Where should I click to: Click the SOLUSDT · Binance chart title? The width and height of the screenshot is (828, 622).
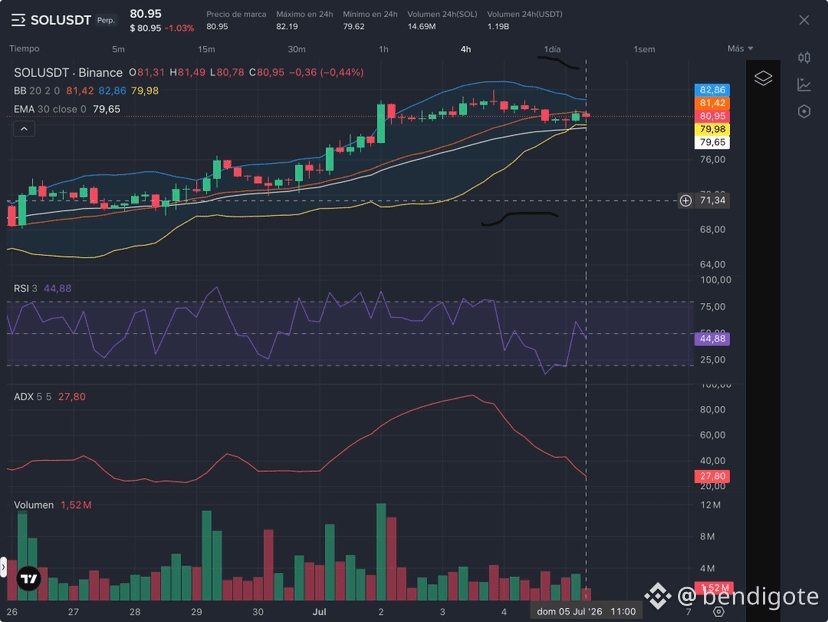coord(68,72)
